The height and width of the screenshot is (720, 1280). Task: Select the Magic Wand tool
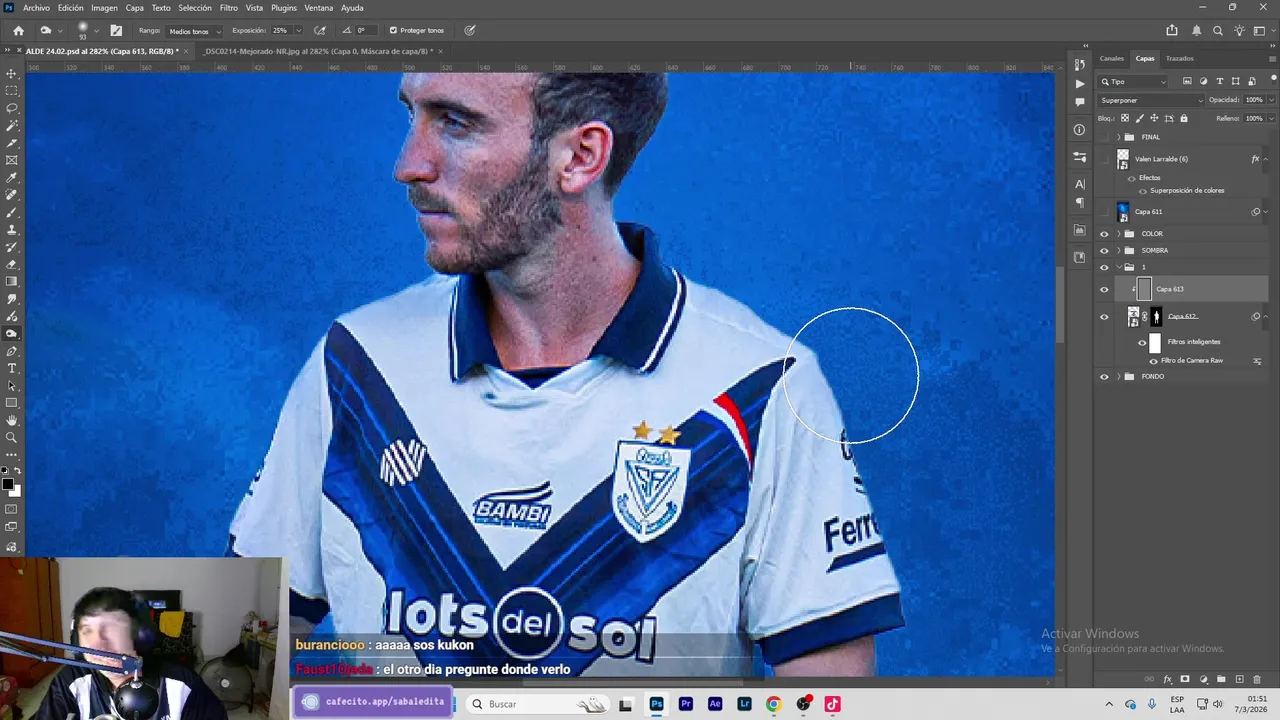pos(12,126)
